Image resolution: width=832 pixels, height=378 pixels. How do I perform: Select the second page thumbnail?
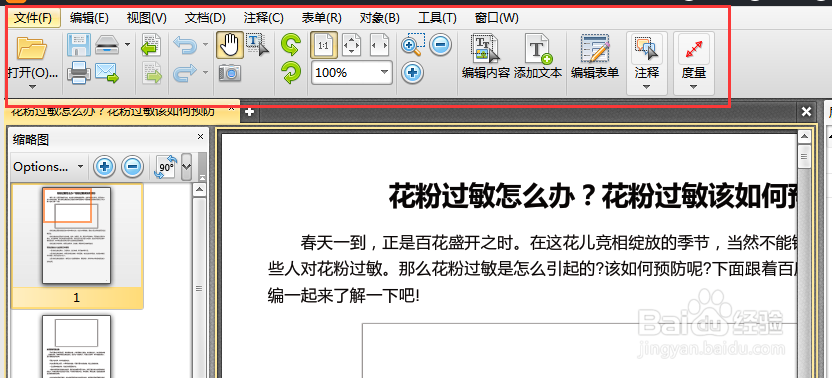coord(77,346)
